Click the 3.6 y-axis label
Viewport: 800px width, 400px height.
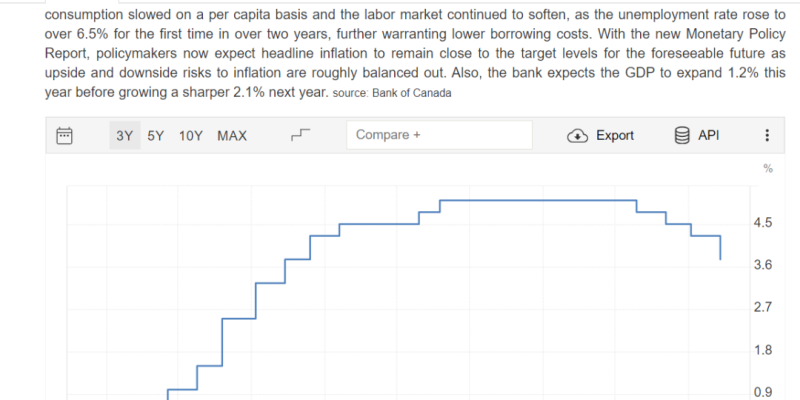762,264
